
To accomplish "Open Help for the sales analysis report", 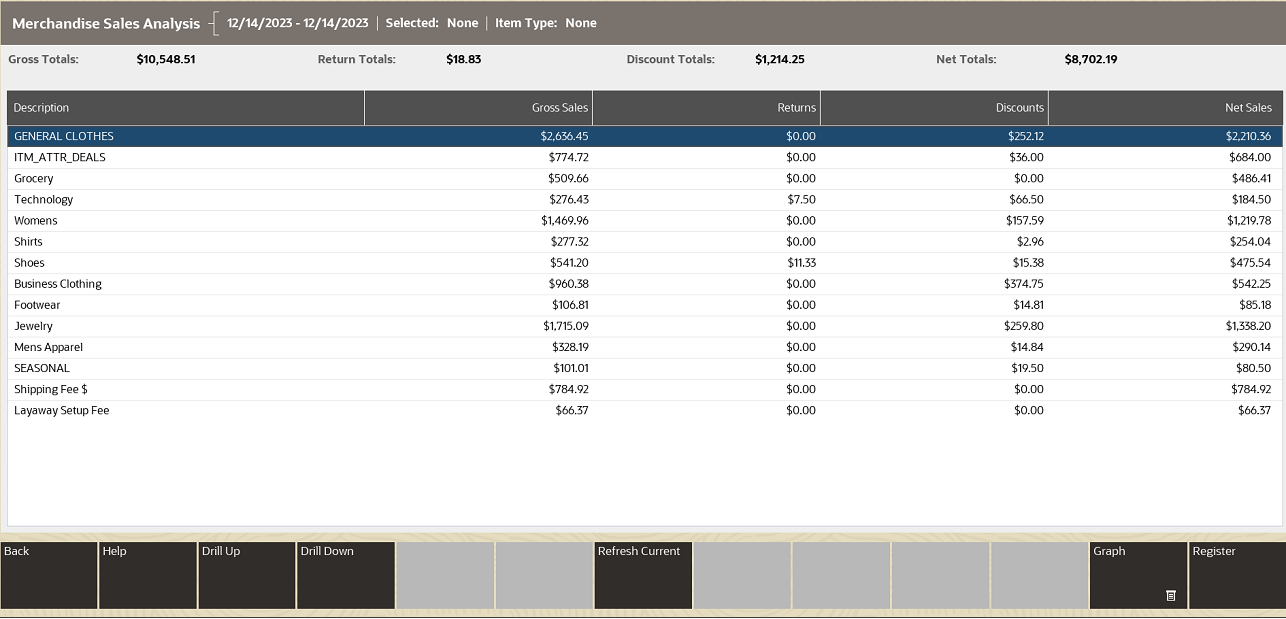I will [147, 575].
